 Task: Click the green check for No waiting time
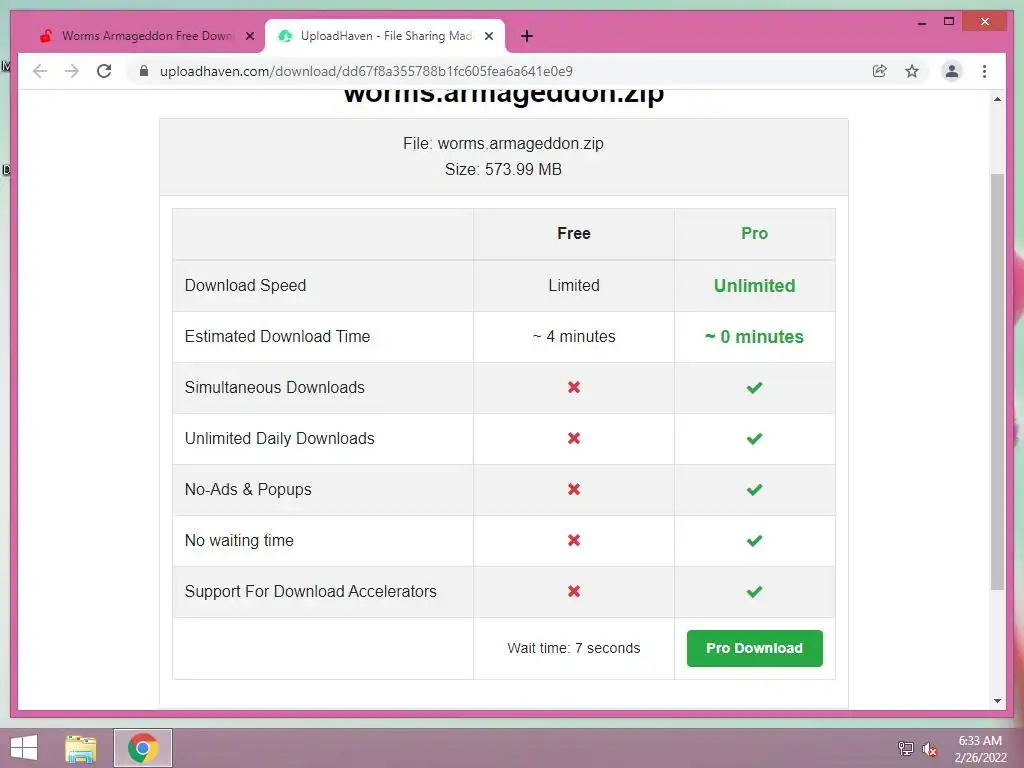click(754, 540)
